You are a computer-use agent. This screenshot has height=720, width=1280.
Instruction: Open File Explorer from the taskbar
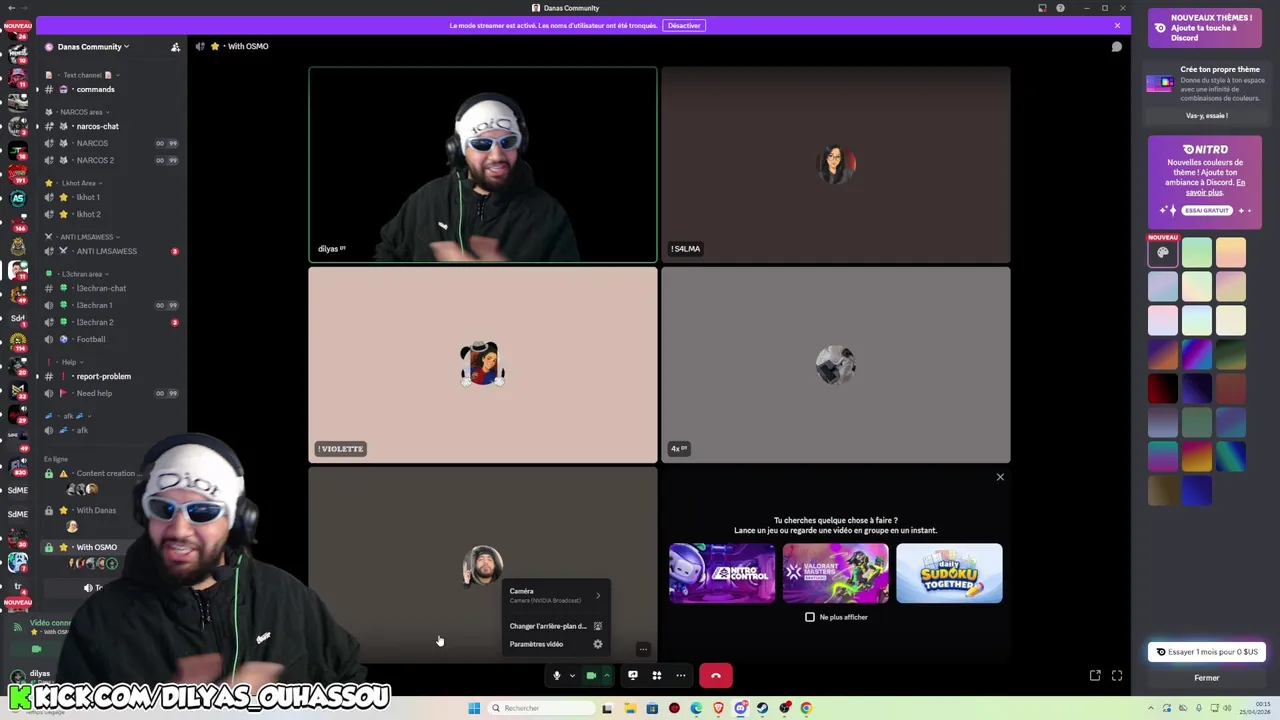pos(630,708)
